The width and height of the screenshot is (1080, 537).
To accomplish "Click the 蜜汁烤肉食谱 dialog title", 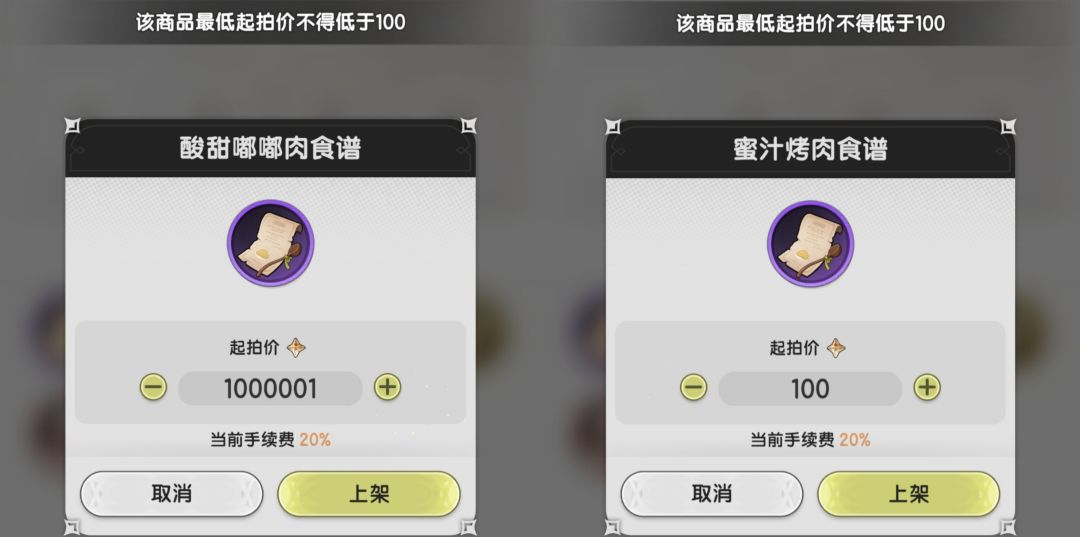I will coord(810,149).
